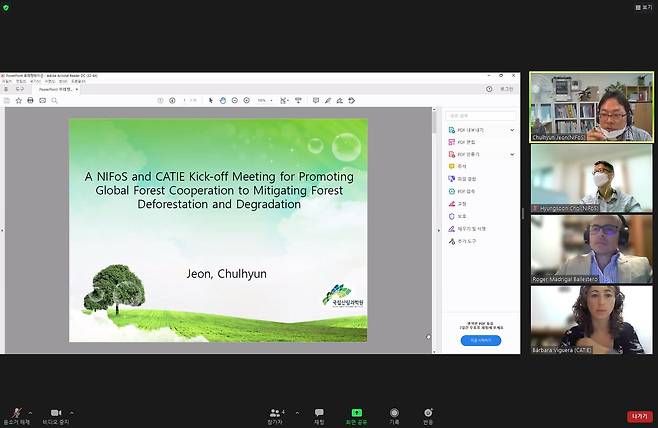This screenshot has width=658, height=428.
Task: Click Sign In at Acrobat top right
Action: pos(506,89)
